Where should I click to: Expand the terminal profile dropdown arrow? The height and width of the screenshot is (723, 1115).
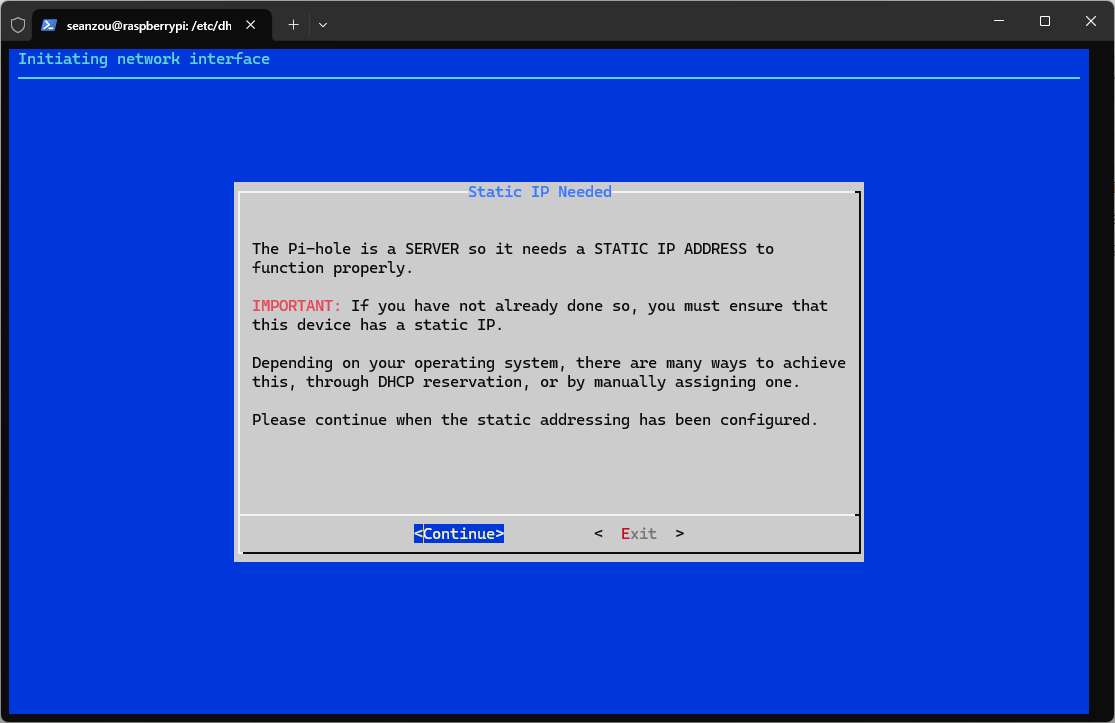[x=323, y=25]
